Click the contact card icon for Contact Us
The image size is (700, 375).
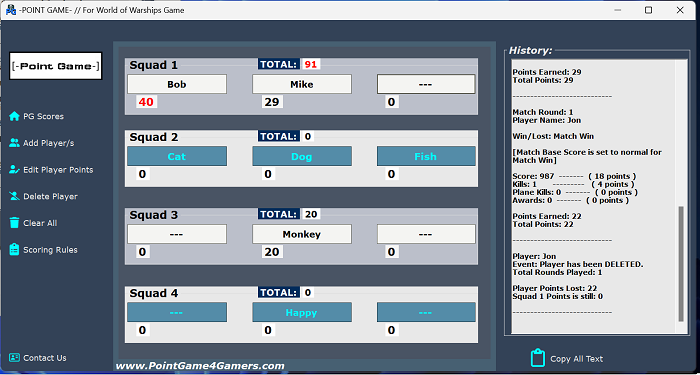click(14, 358)
